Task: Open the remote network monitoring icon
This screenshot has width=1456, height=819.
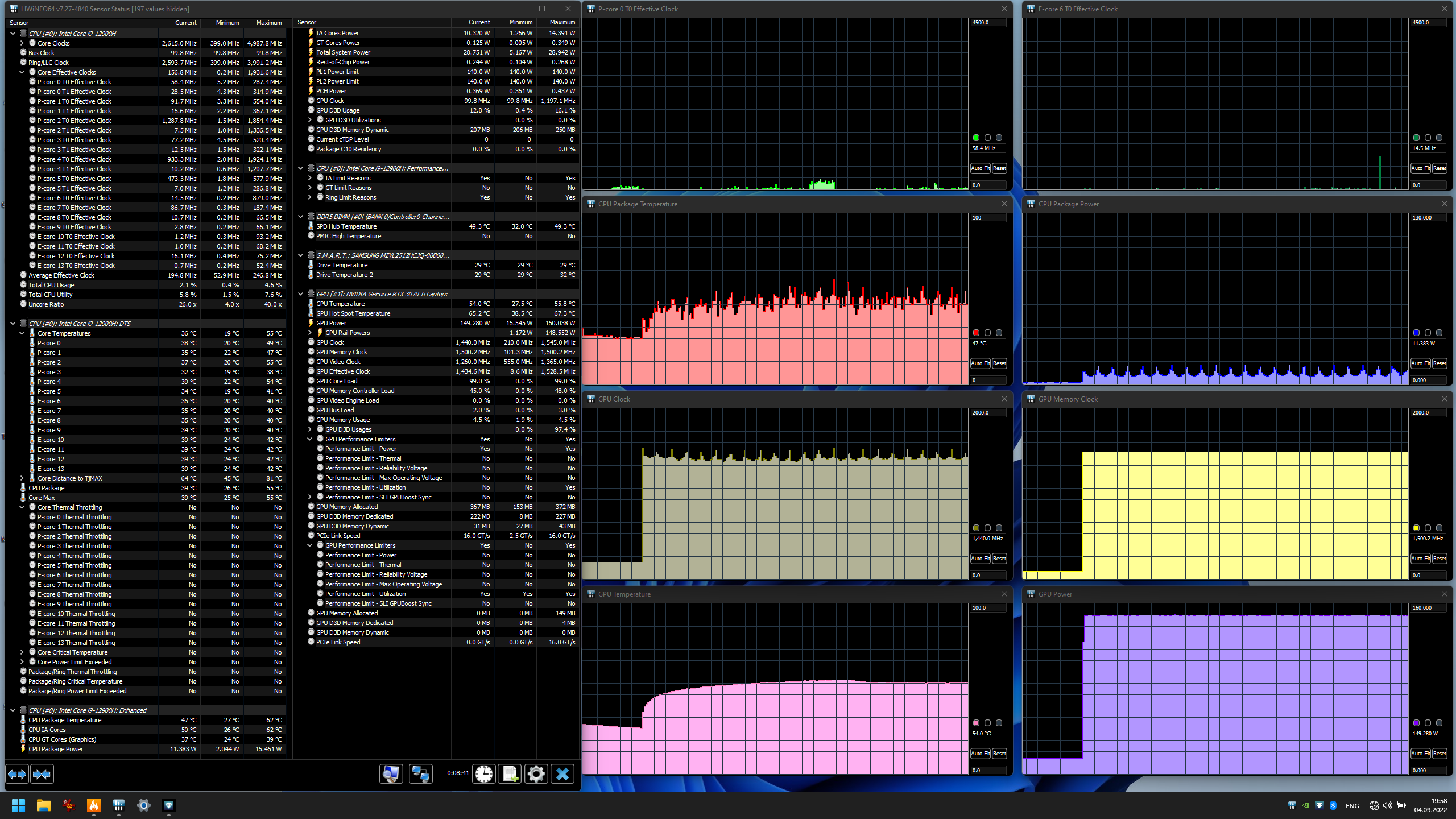Action: click(420, 774)
